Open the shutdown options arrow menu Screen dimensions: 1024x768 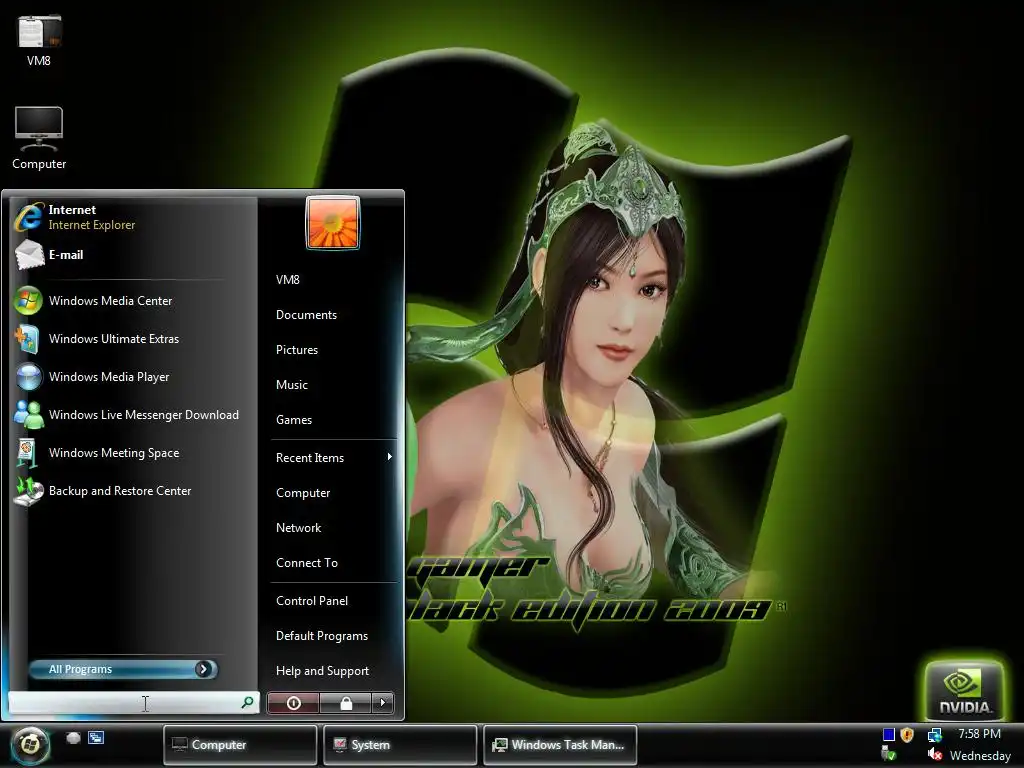tap(383, 703)
